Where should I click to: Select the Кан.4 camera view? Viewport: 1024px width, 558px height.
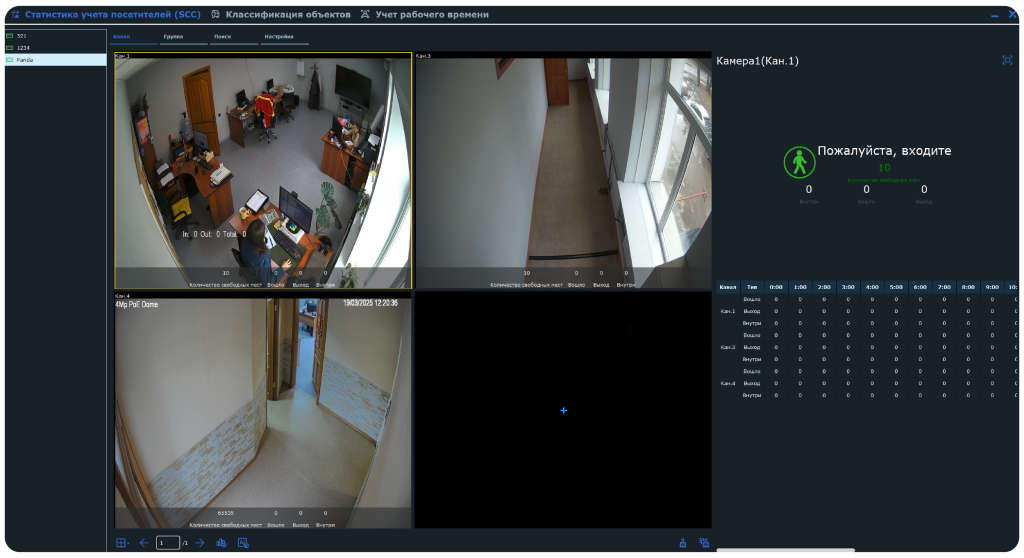click(263, 410)
